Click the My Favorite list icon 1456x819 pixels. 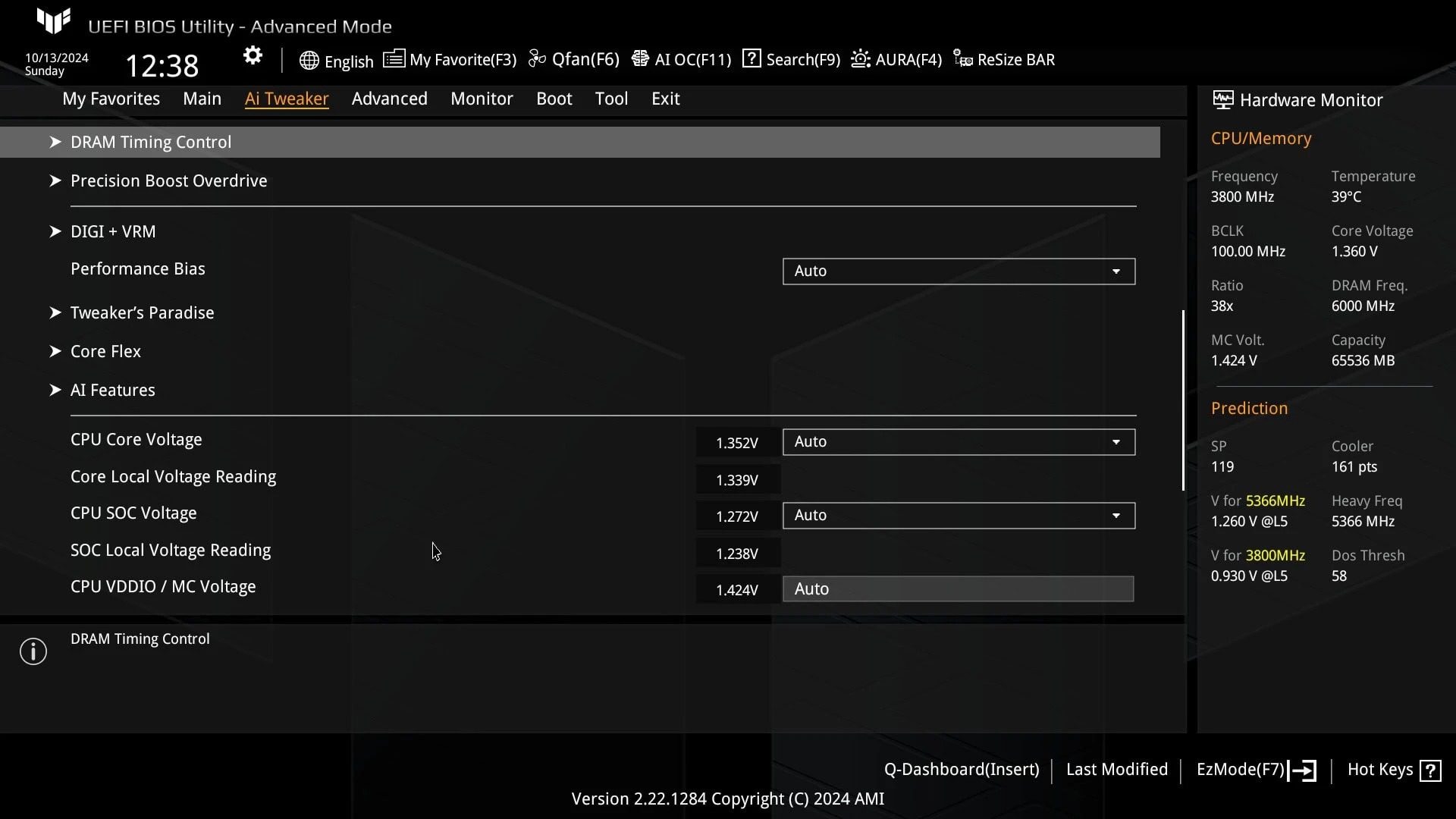tap(394, 59)
